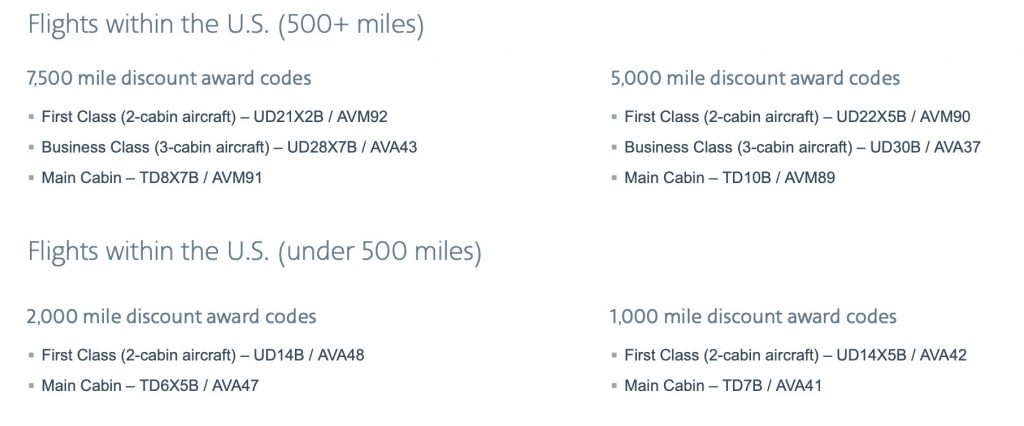Click the Main Cabin TD7B / AVA41 line
Image resolution: width=1024 pixels, height=426 pixels.
[x=723, y=385]
